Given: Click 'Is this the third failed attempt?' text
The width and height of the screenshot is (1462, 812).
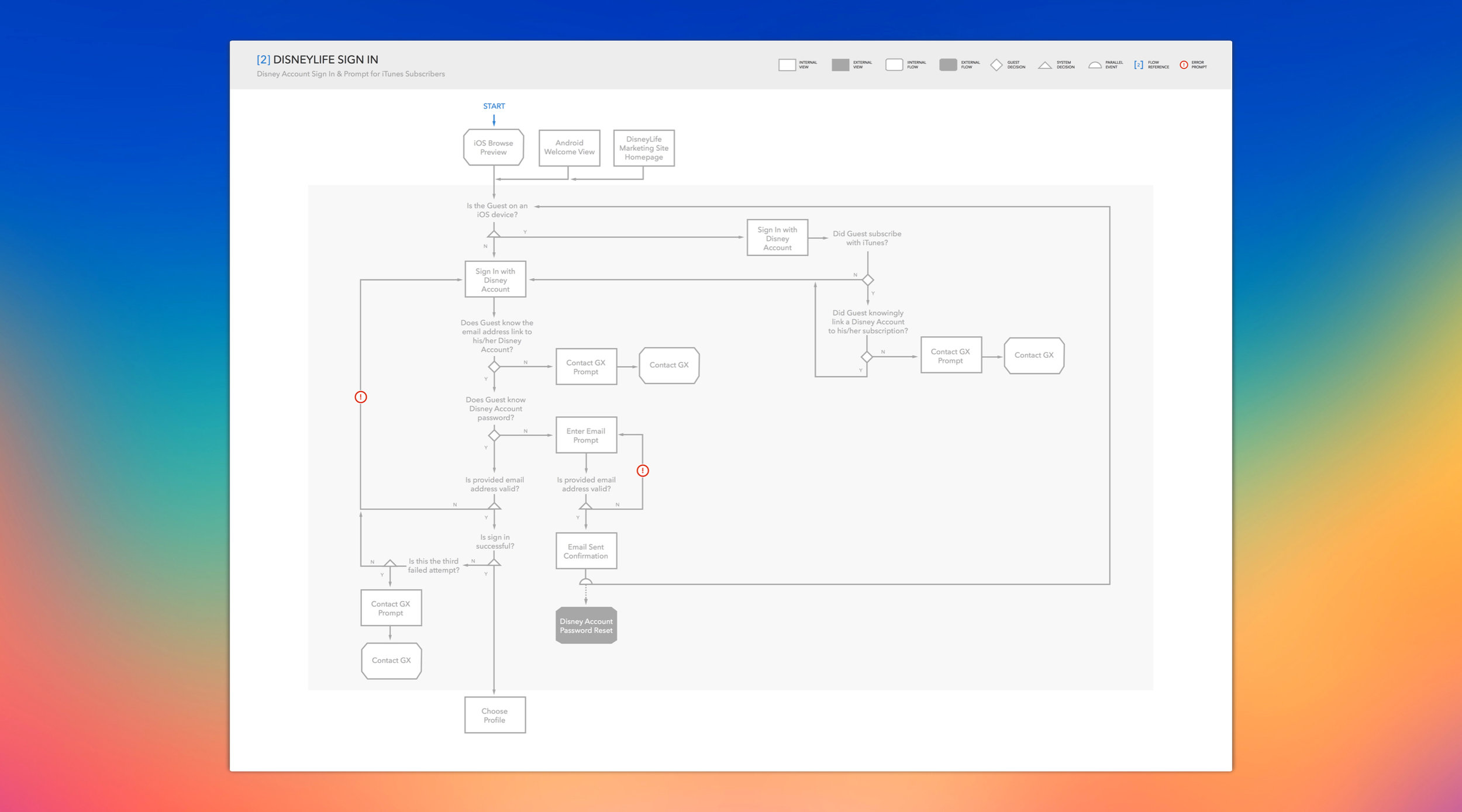Looking at the screenshot, I should (x=434, y=566).
